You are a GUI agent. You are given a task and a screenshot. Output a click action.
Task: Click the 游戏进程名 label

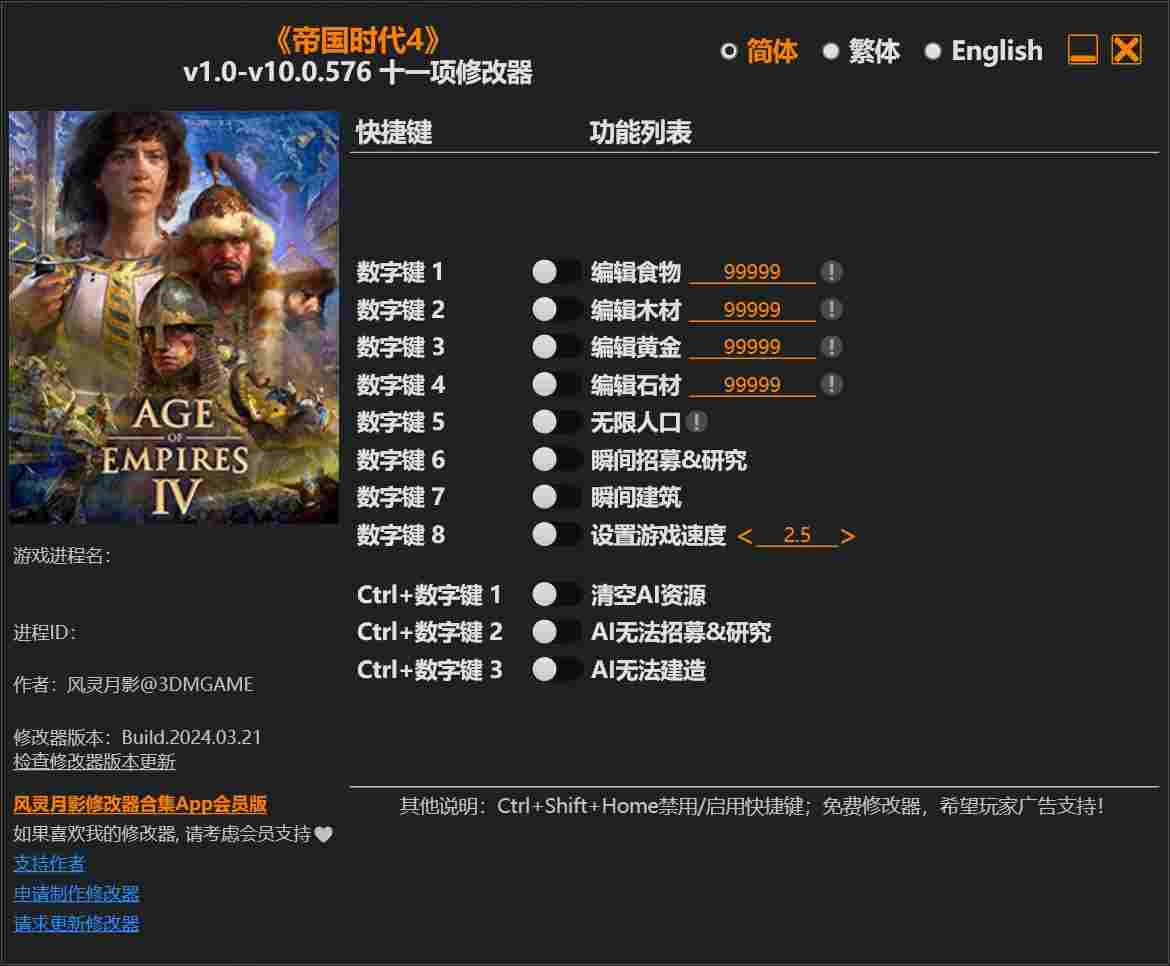(x=61, y=556)
